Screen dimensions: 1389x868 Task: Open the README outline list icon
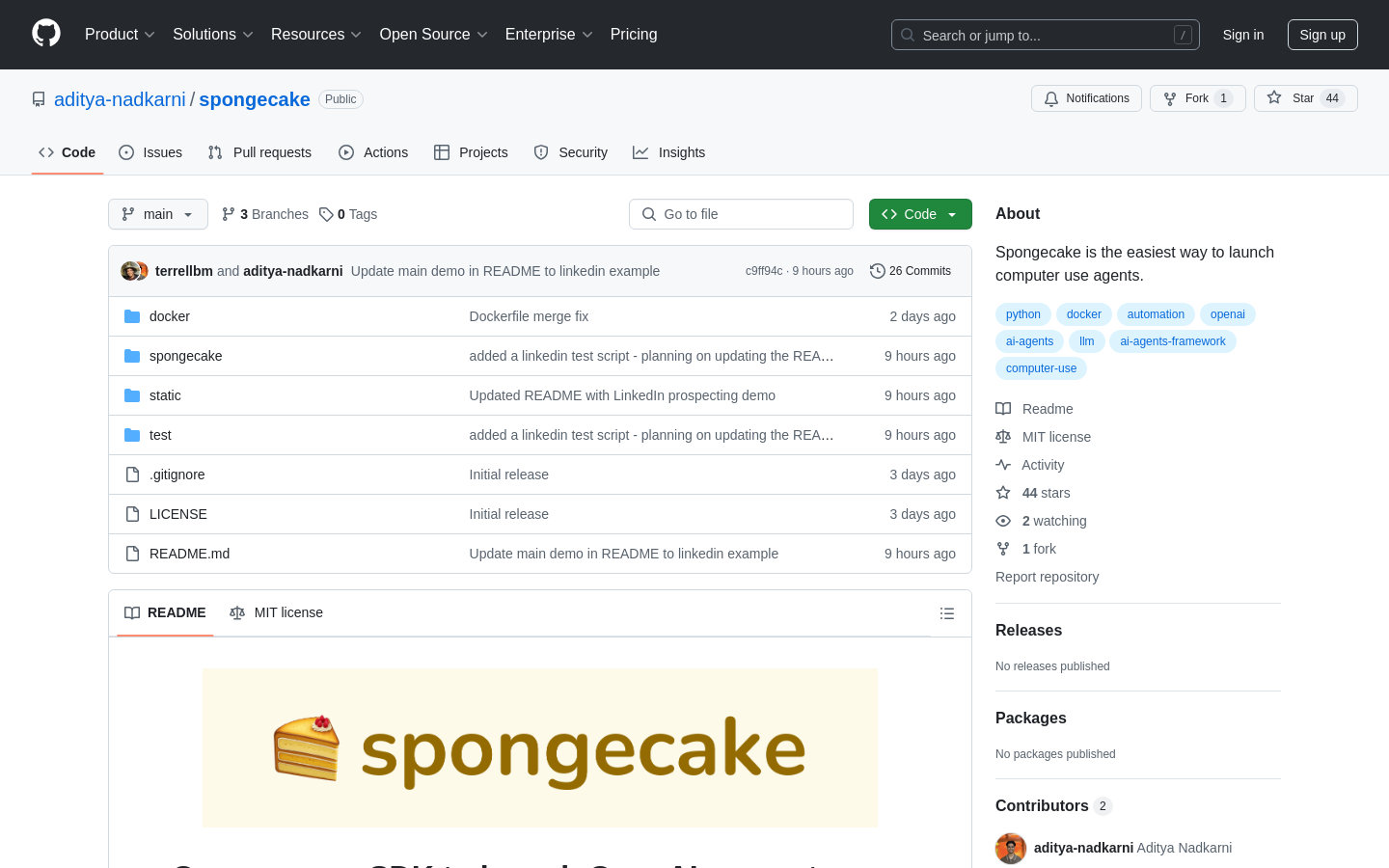pos(947,613)
